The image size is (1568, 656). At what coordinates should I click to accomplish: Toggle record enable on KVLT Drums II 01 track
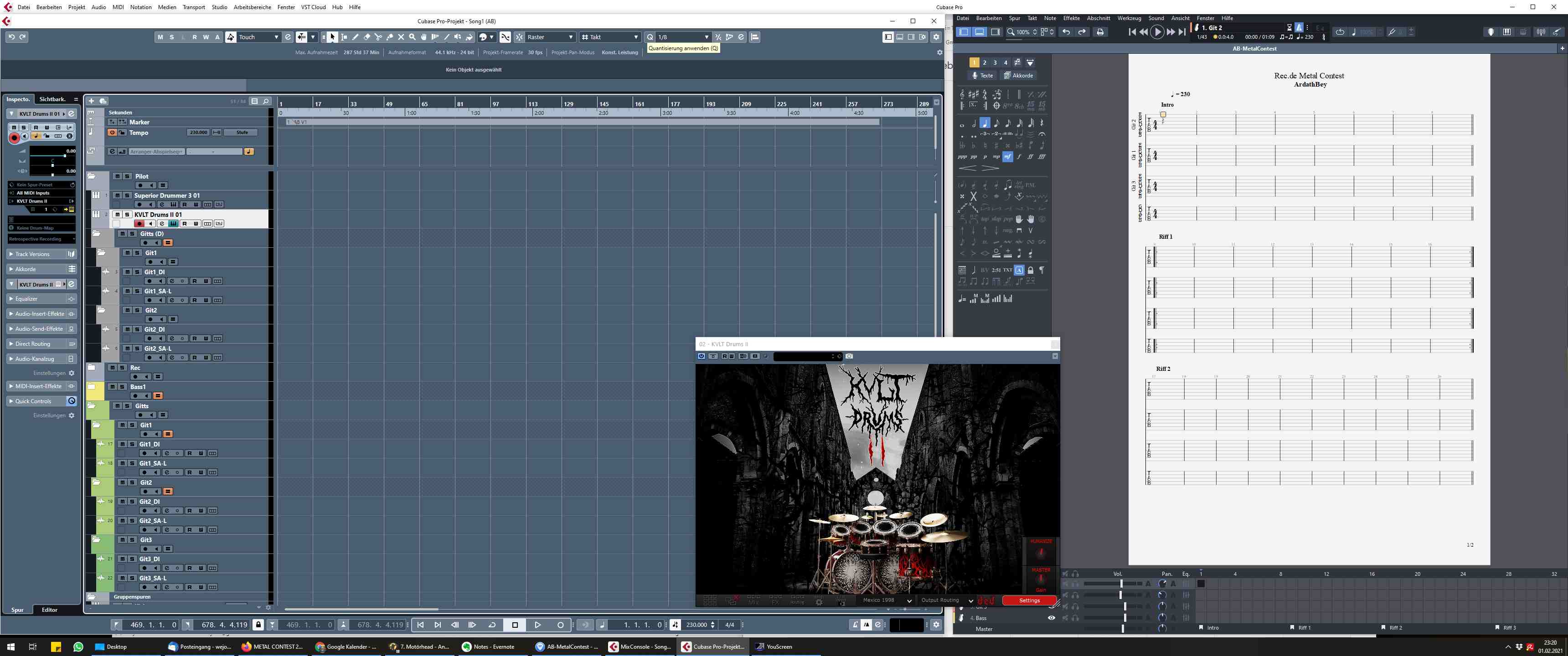click(x=139, y=224)
